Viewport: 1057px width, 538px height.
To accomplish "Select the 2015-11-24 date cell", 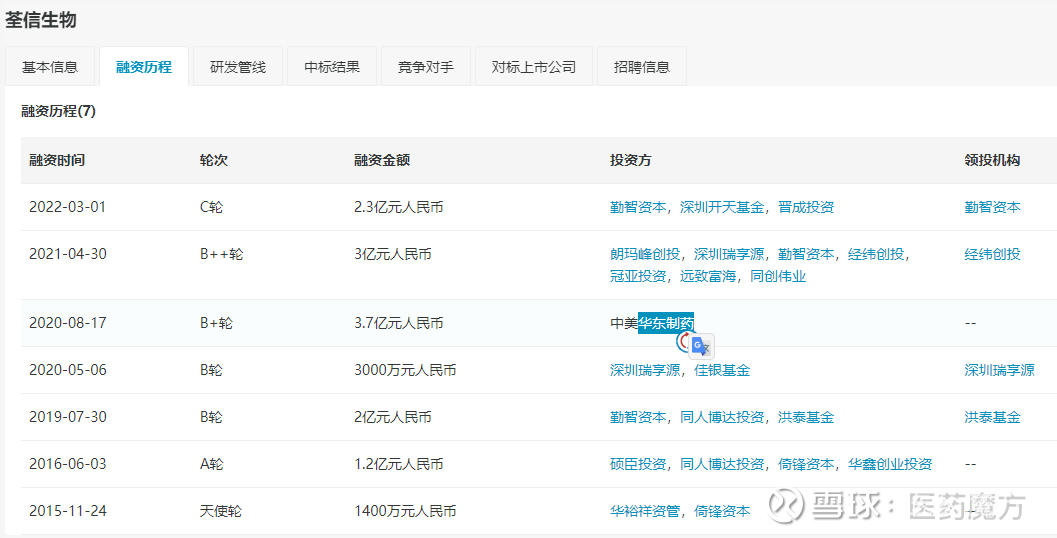I will click(x=67, y=511).
